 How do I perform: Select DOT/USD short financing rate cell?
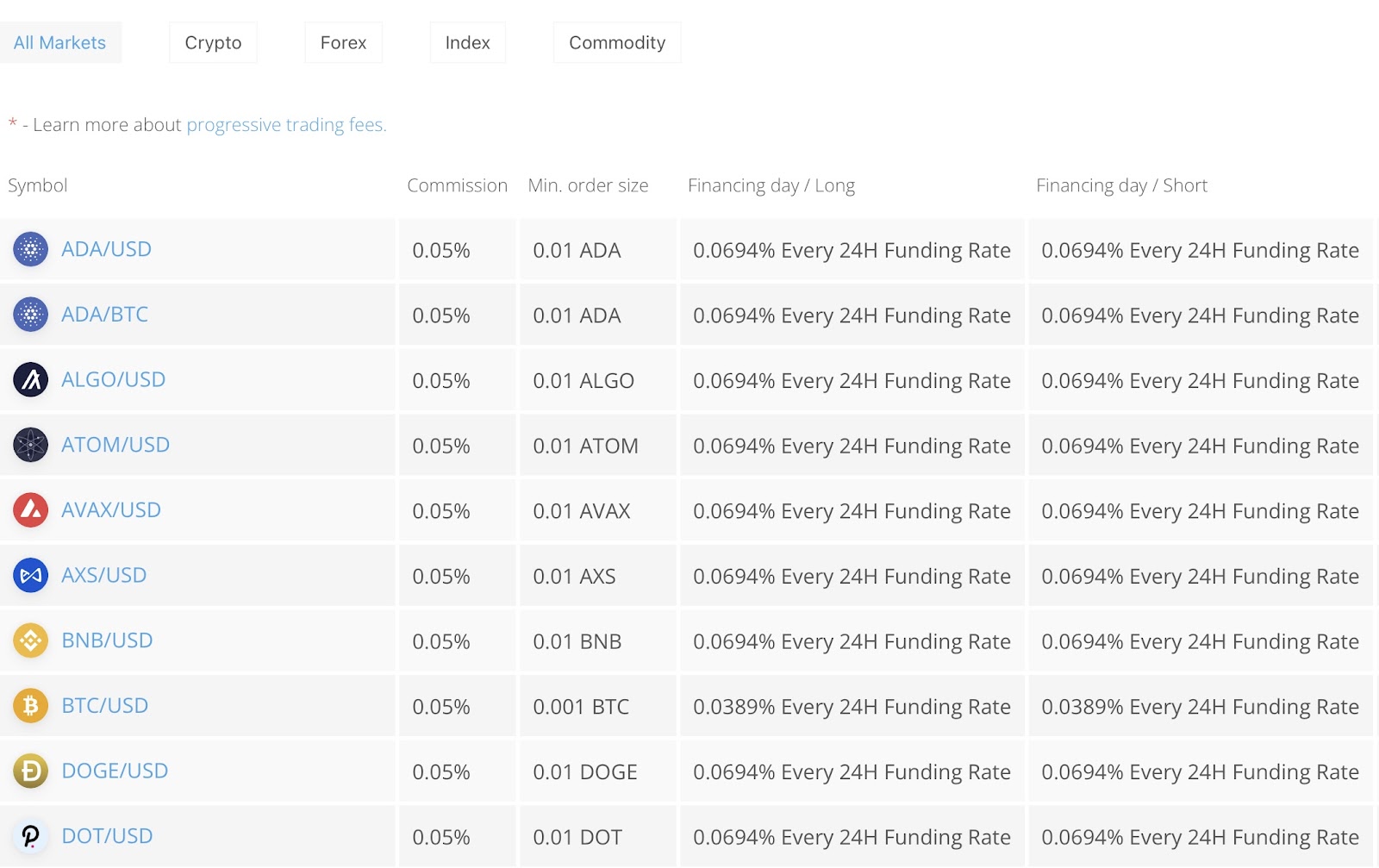pyautogui.click(x=1200, y=837)
